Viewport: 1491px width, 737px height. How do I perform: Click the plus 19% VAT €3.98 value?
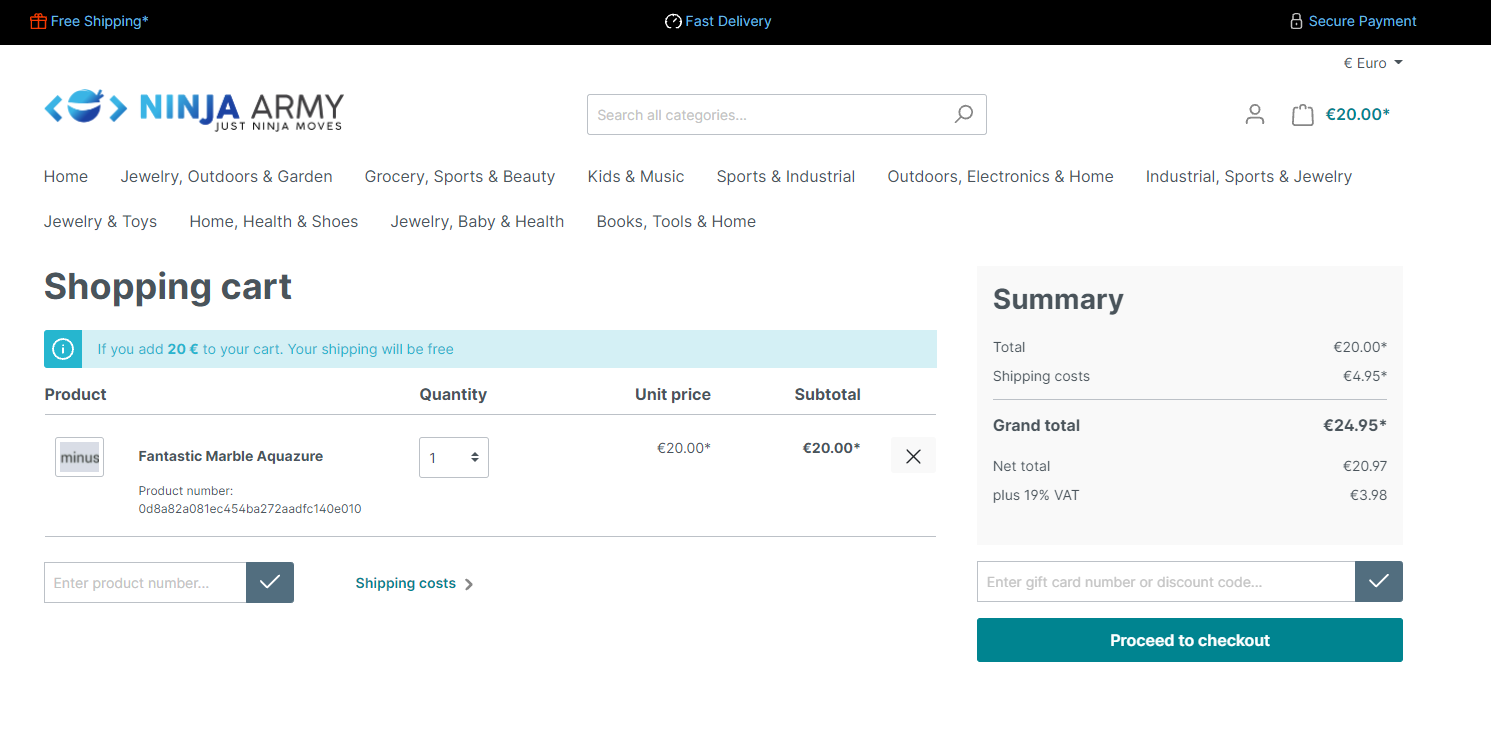(x=1368, y=495)
